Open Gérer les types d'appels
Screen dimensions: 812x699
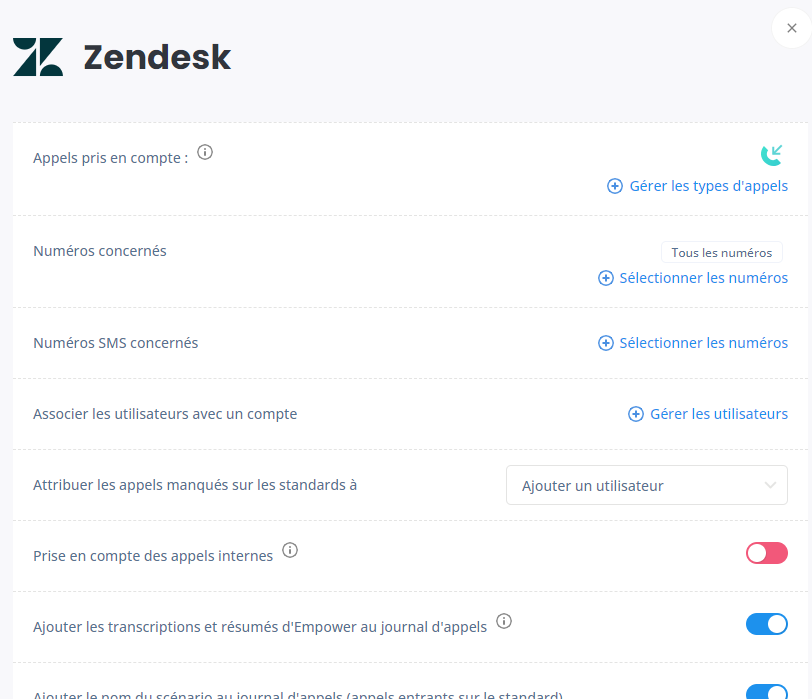pos(708,186)
